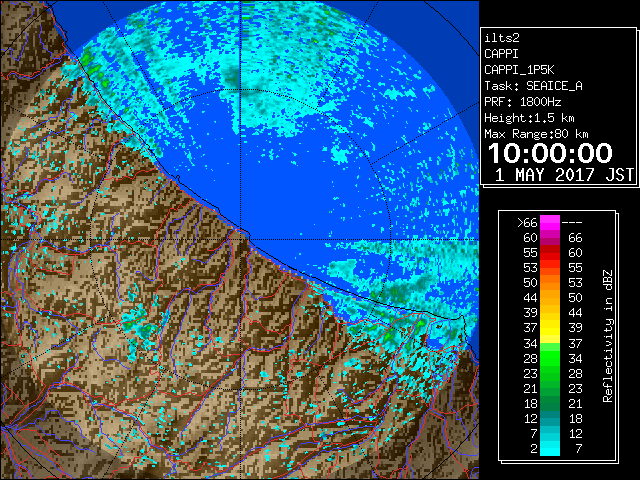Pick the magenta >66 dBZ legend swatch
The width and height of the screenshot is (640, 480).
click(550, 223)
